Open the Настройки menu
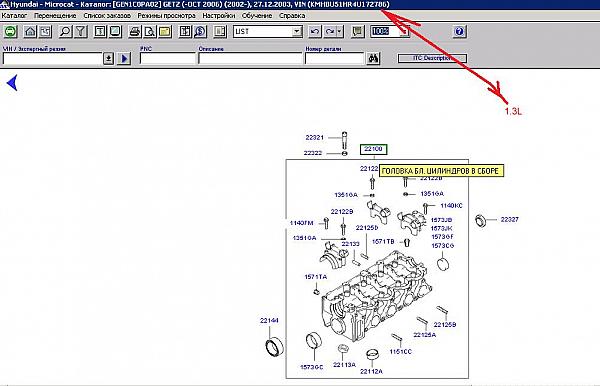The width and height of the screenshot is (600, 386). click(x=218, y=16)
